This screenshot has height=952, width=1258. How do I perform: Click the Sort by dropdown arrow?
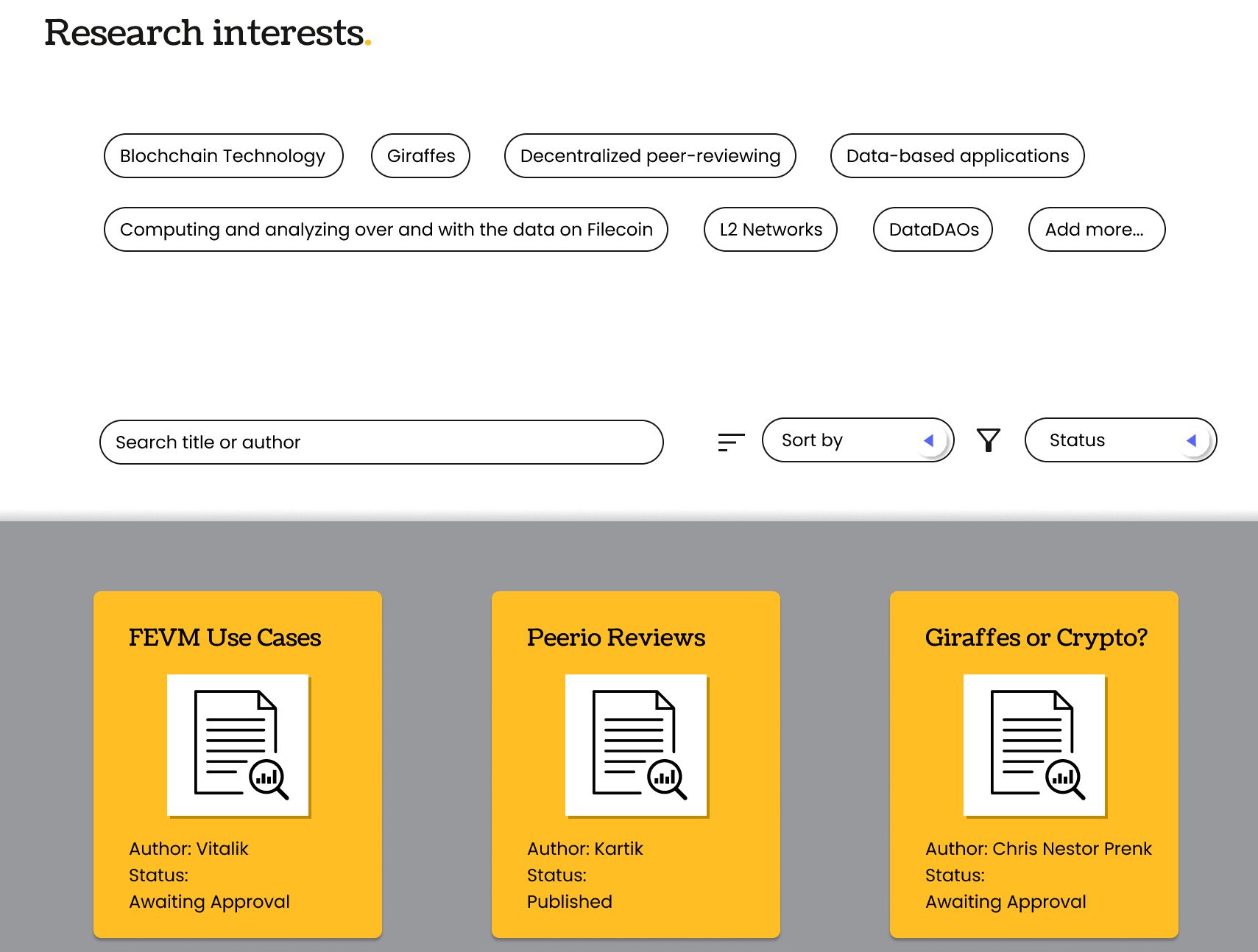[929, 440]
